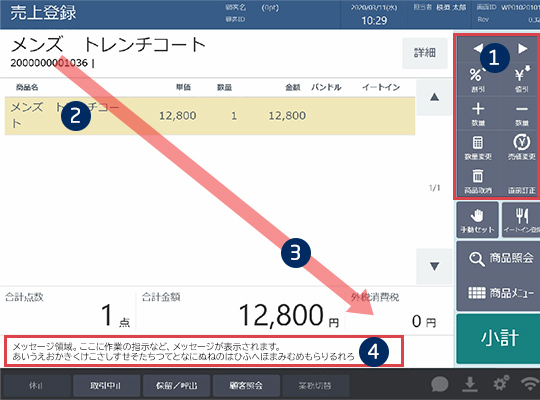
Task: Tap the 直前訂正 correction button
Action: 522,190
